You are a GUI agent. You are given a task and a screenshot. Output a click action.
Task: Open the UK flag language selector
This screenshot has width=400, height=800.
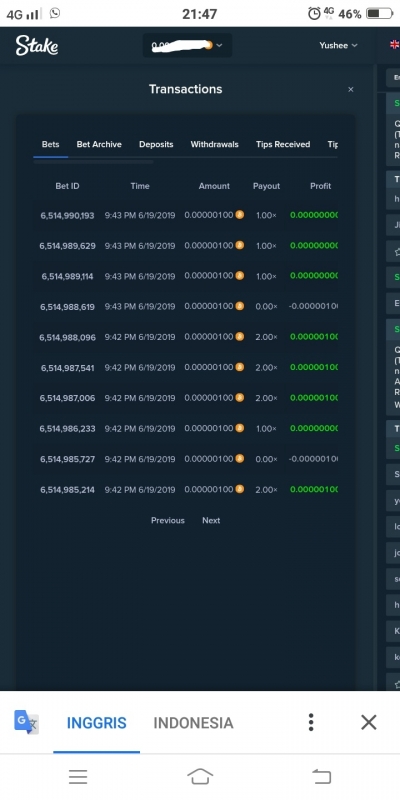click(394, 45)
